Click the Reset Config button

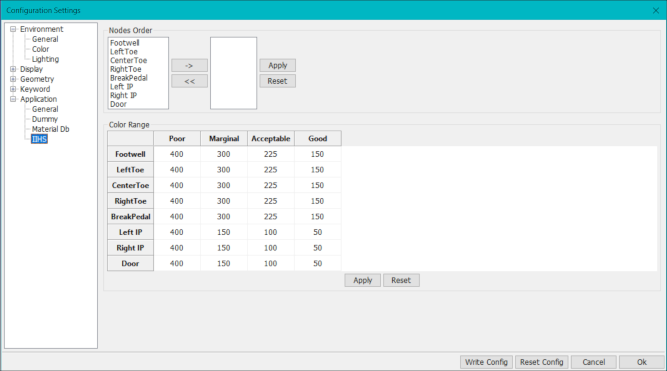(542, 362)
